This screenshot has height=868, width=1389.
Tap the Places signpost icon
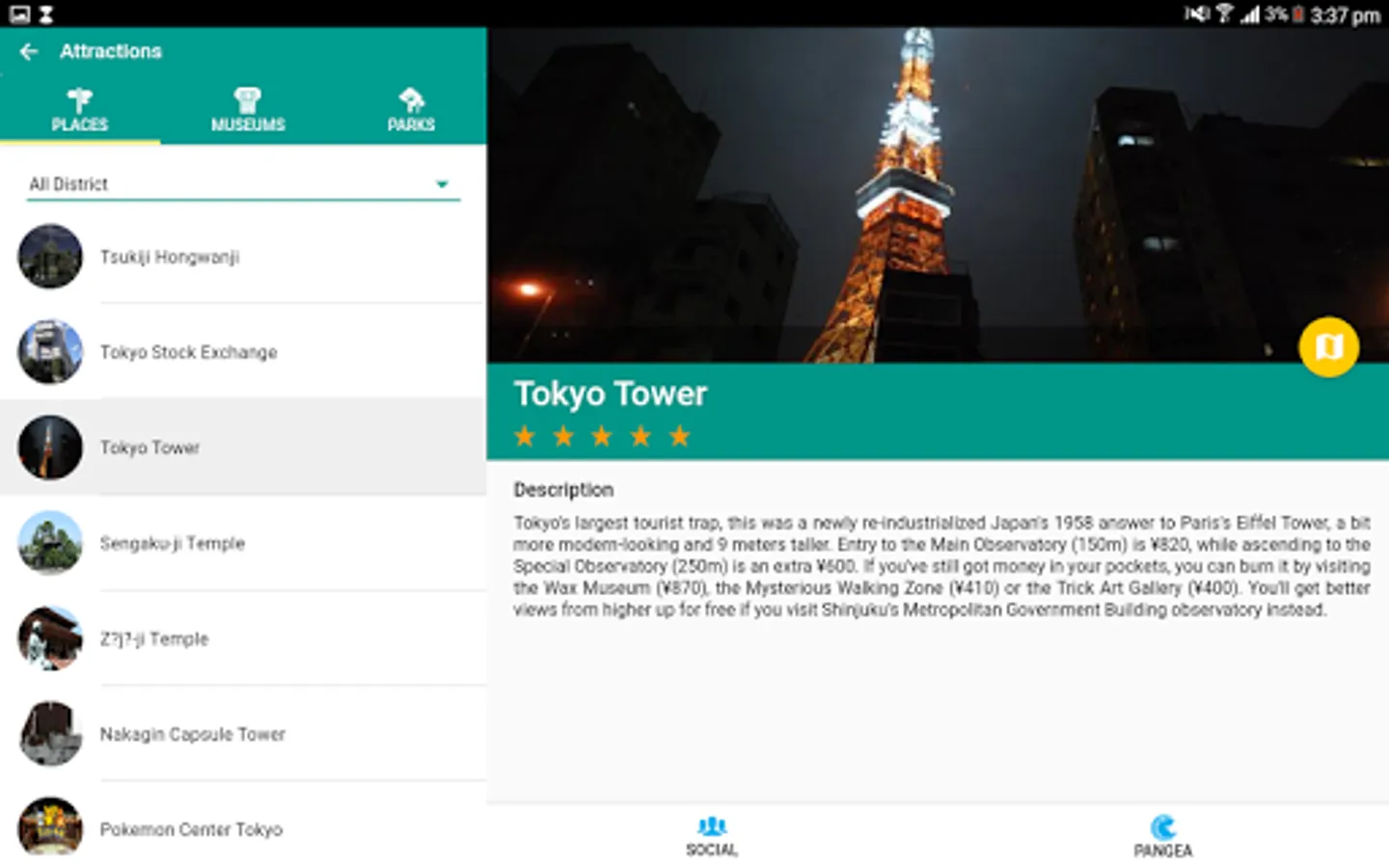tap(79, 99)
